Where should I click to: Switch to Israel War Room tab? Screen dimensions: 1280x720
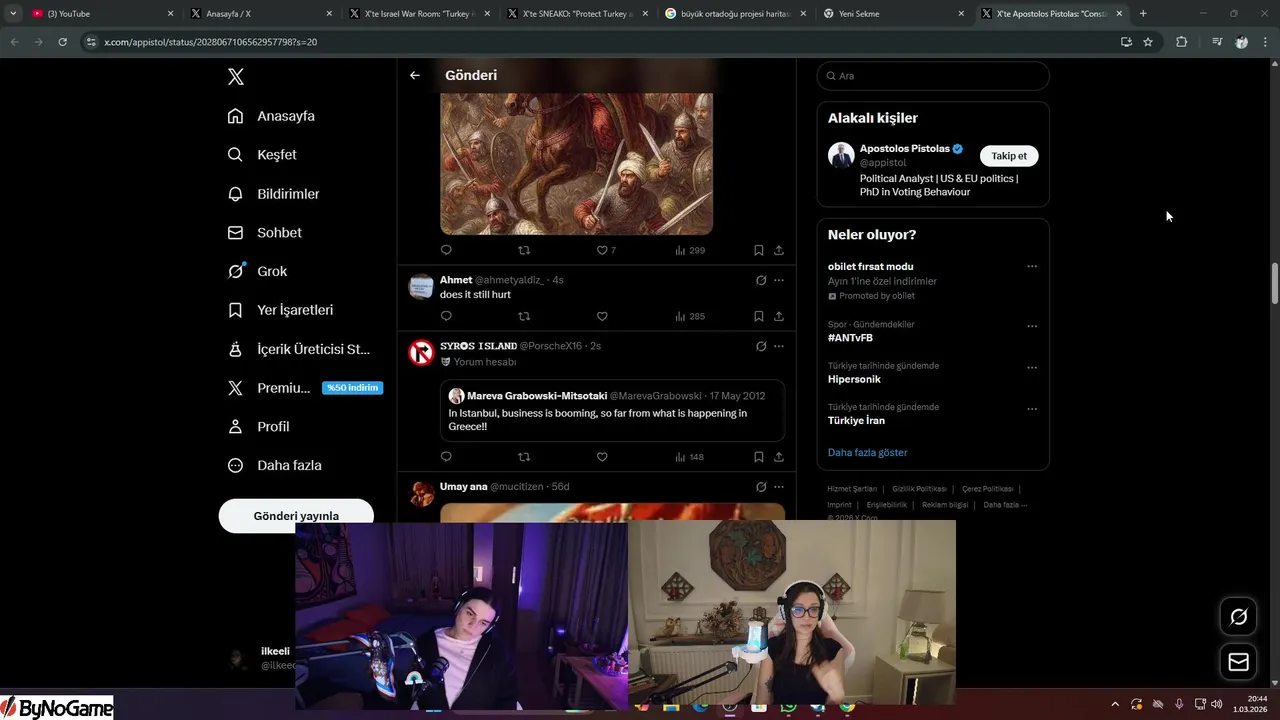click(420, 14)
